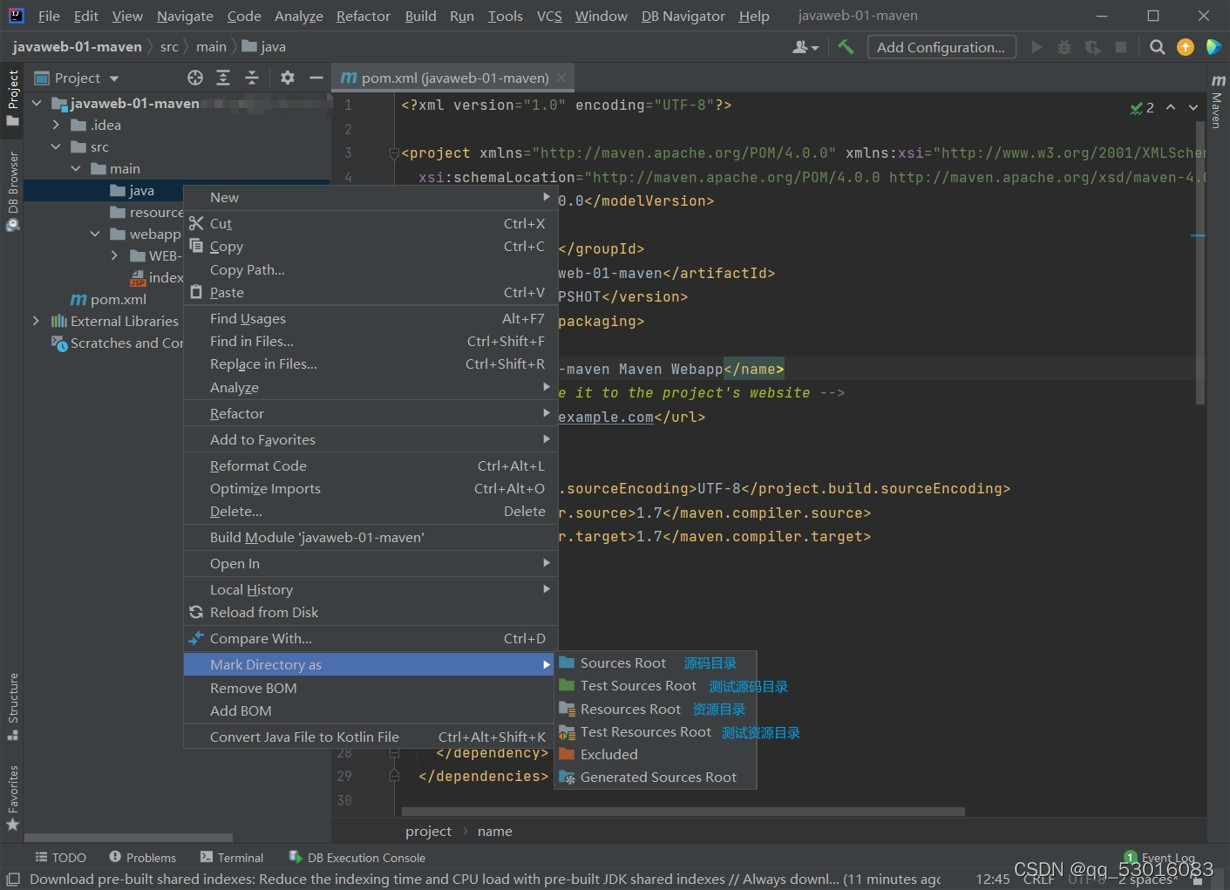Open the DB Navigator menu
Image resolution: width=1230 pixels, height=890 pixels.
coord(683,16)
